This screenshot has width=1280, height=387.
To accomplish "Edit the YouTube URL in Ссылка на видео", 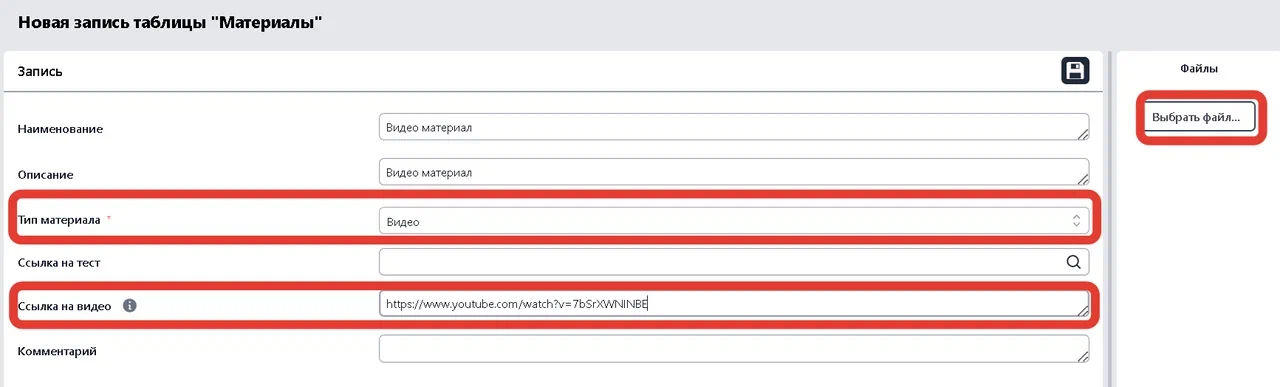I will pyautogui.click(x=734, y=304).
